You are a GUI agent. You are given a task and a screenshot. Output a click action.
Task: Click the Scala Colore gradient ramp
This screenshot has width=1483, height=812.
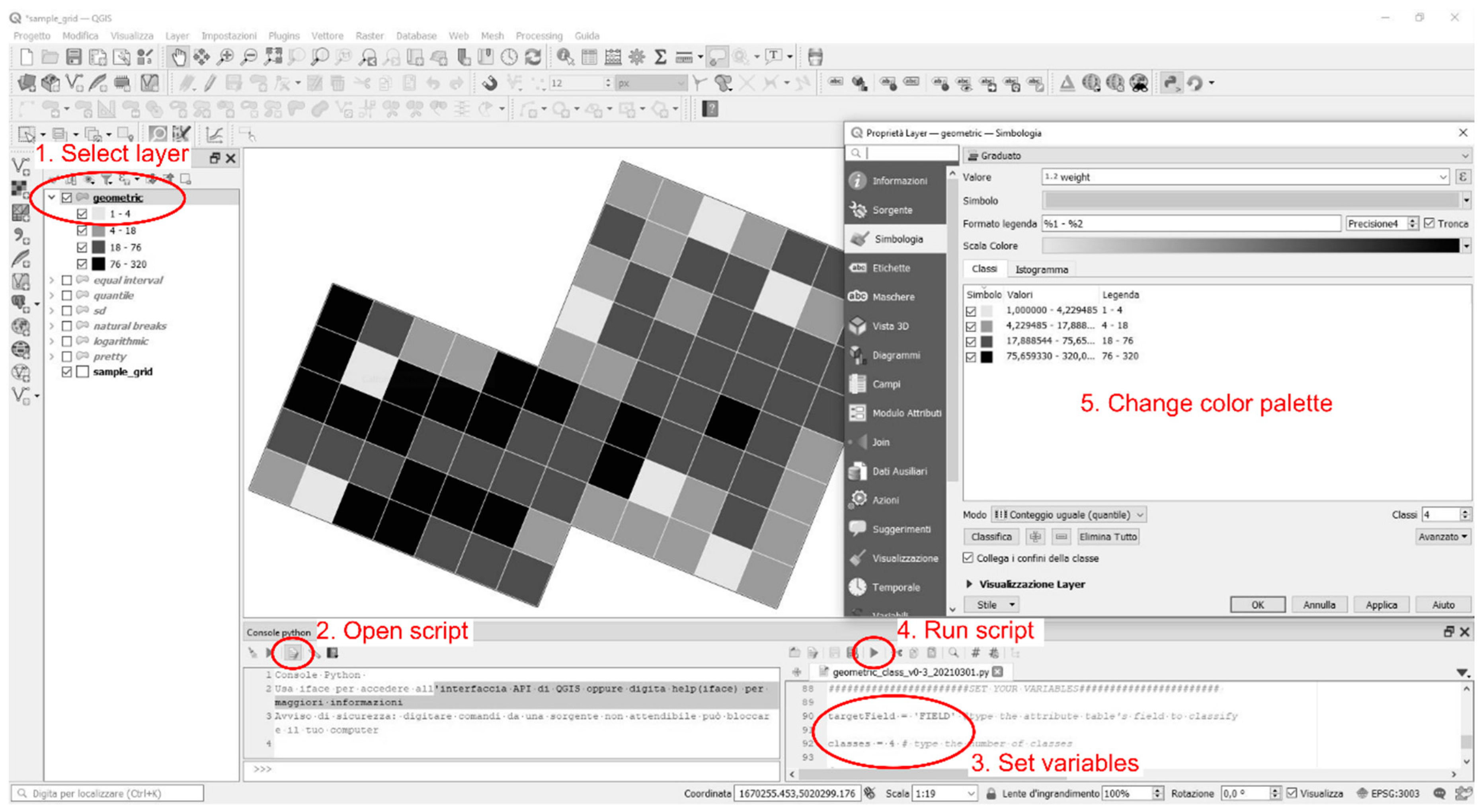1249,246
